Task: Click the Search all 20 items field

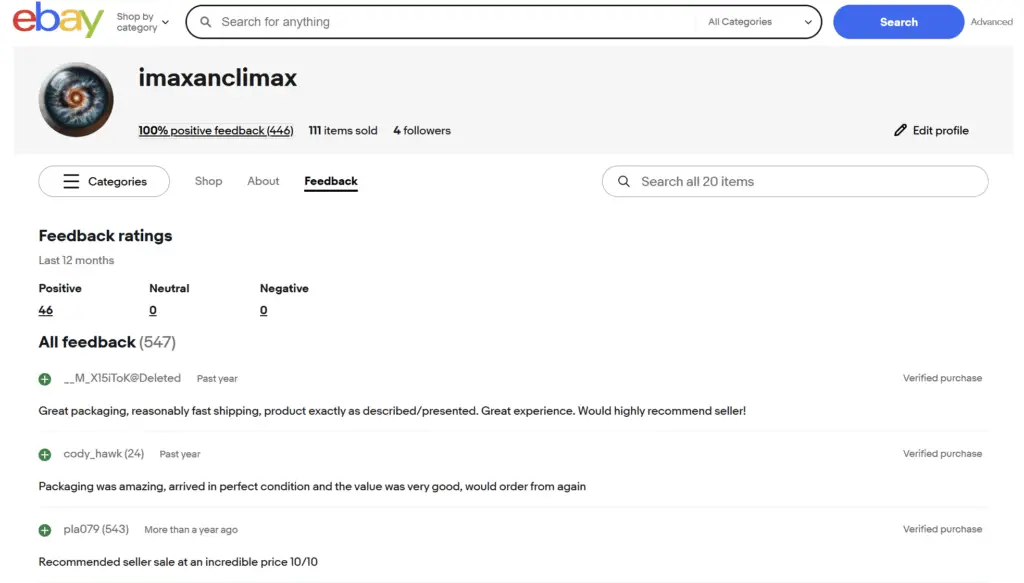Action: pos(800,182)
